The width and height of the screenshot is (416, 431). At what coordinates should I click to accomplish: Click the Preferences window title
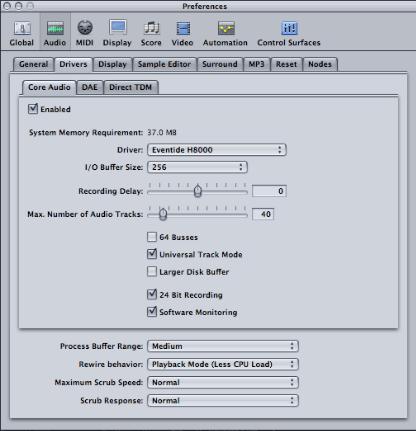(205, 6)
